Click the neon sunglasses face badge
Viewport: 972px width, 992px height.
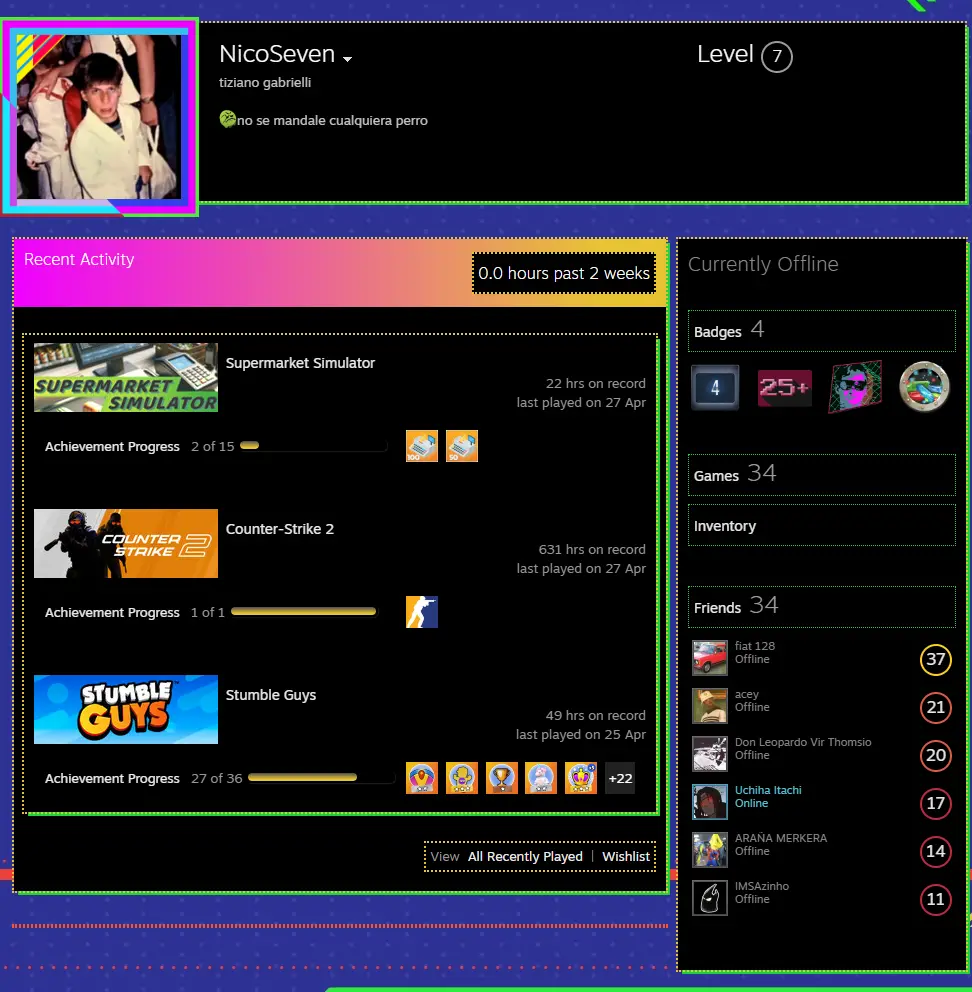(x=855, y=387)
